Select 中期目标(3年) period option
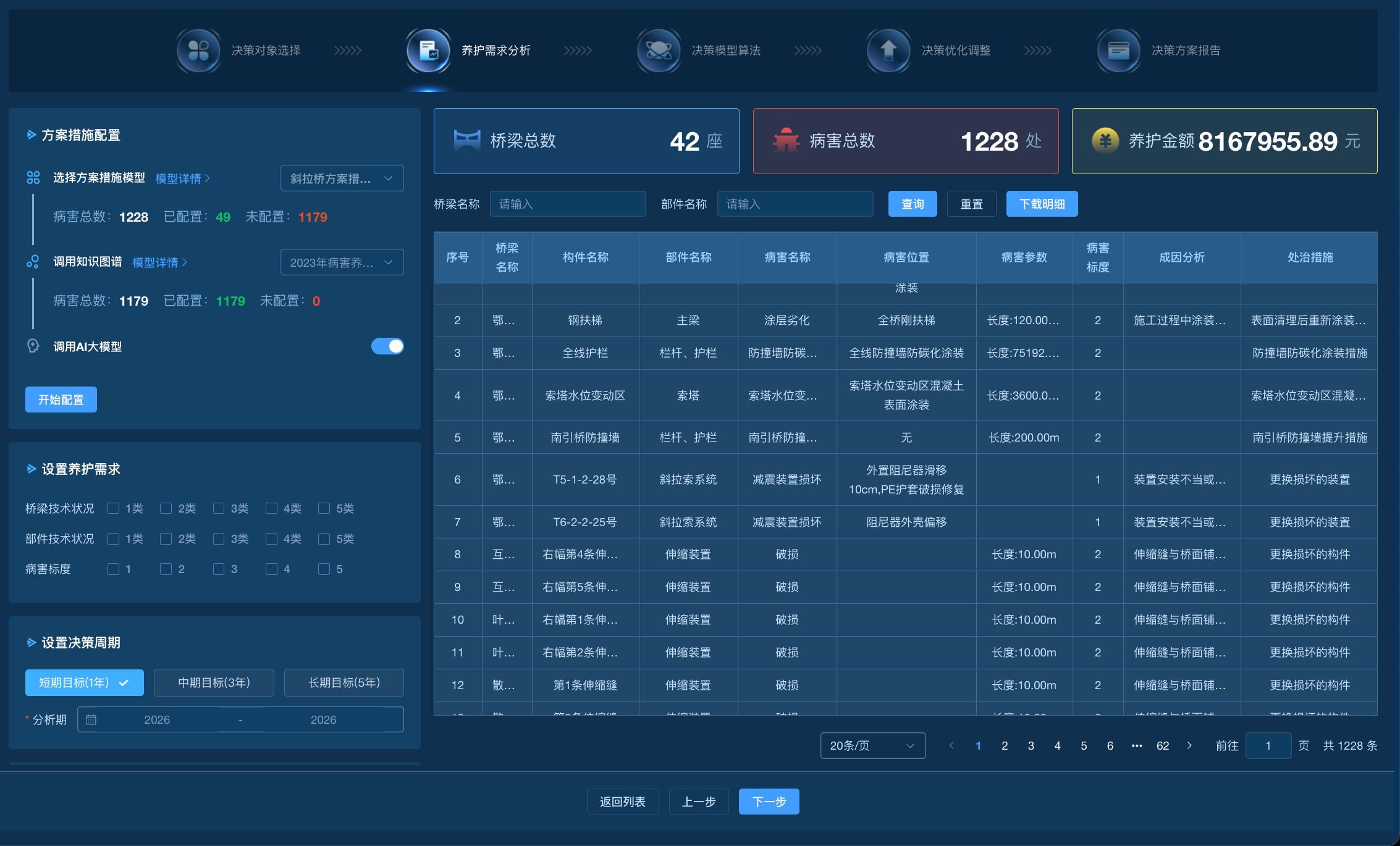The width and height of the screenshot is (1400, 846). tap(214, 682)
